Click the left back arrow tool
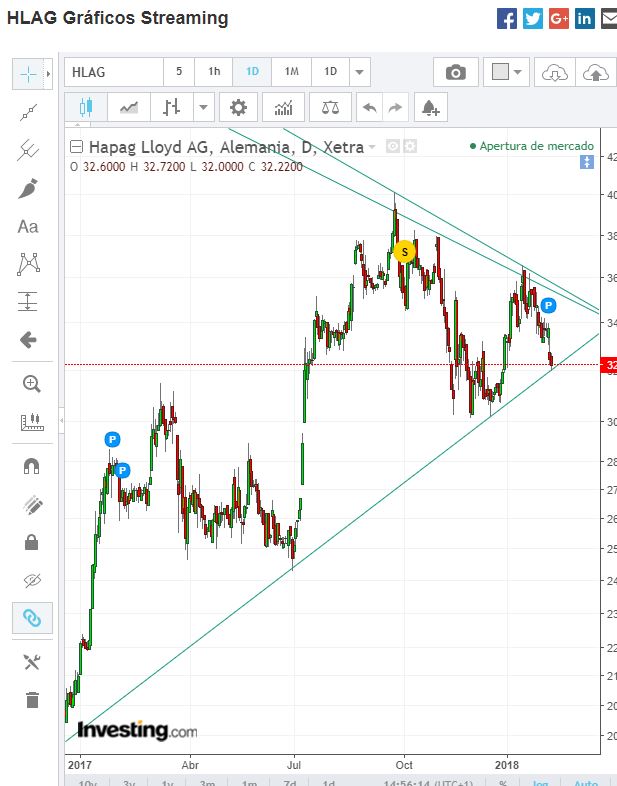 pyautogui.click(x=28, y=340)
